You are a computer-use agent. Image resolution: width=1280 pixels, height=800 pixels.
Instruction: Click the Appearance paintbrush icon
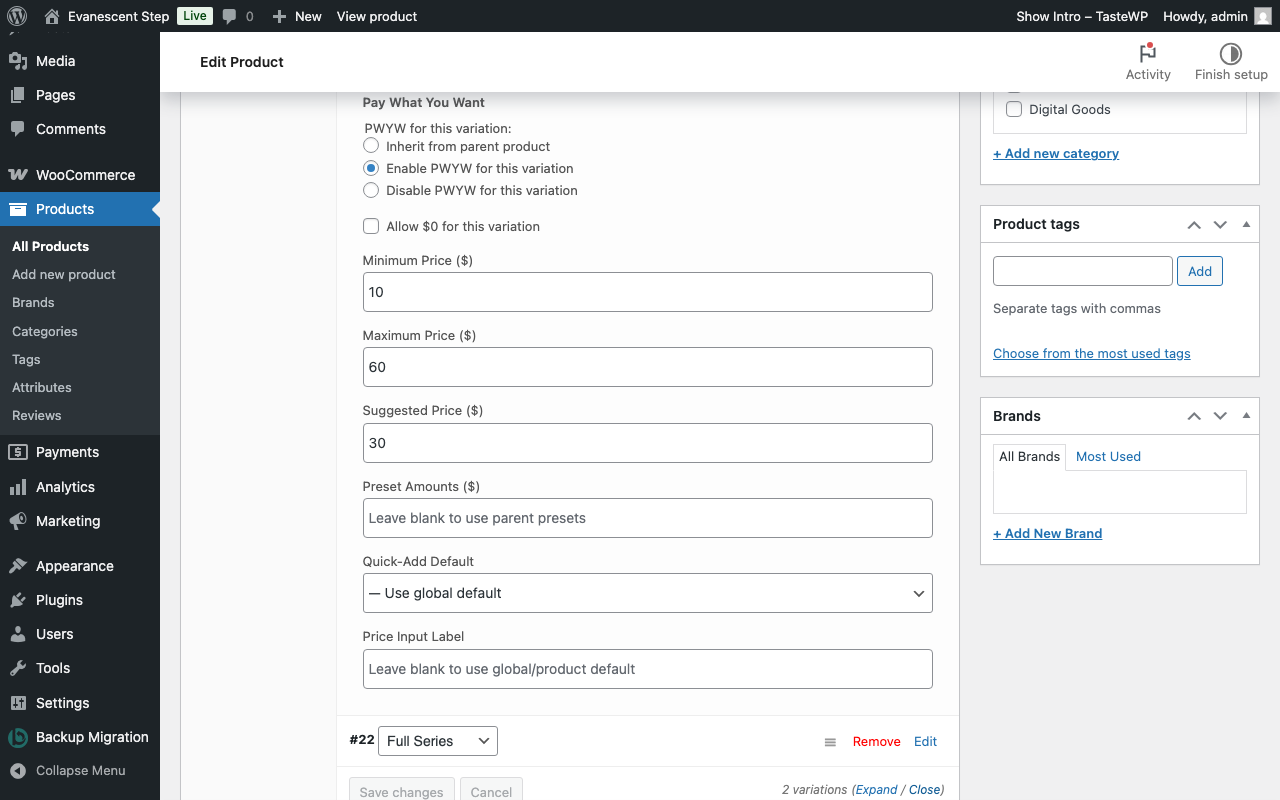click(18, 566)
